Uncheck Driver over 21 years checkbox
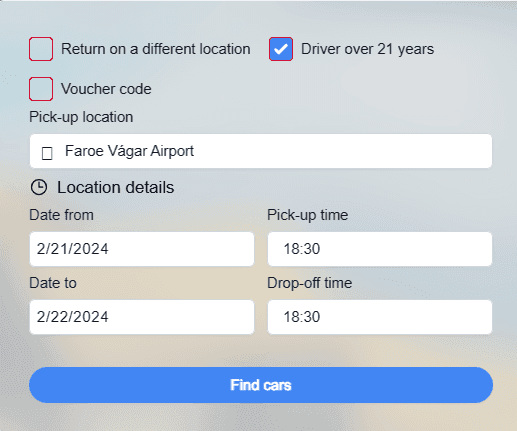This screenshot has width=517, height=431. [281, 49]
